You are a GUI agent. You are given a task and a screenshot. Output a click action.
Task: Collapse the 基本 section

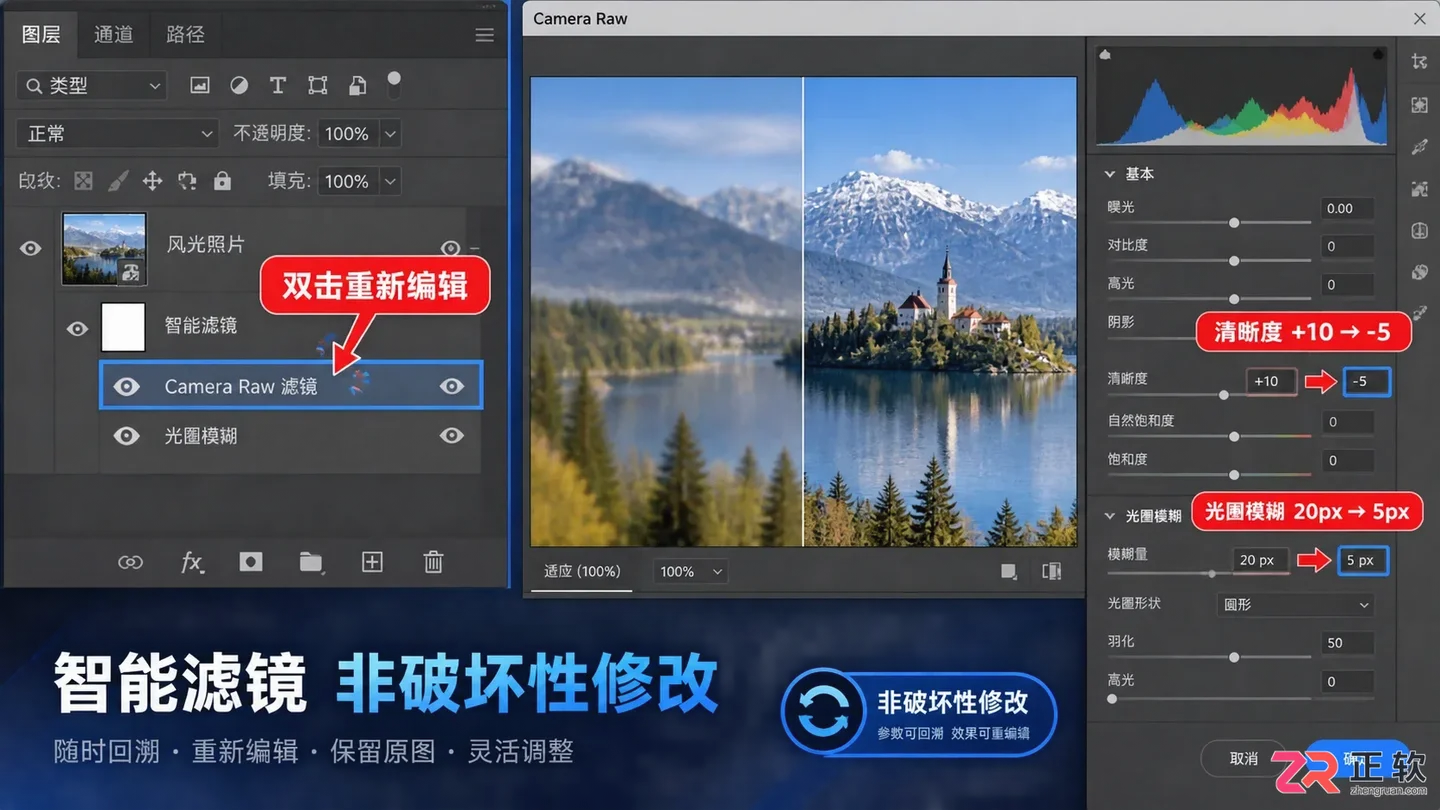pos(1109,174)
